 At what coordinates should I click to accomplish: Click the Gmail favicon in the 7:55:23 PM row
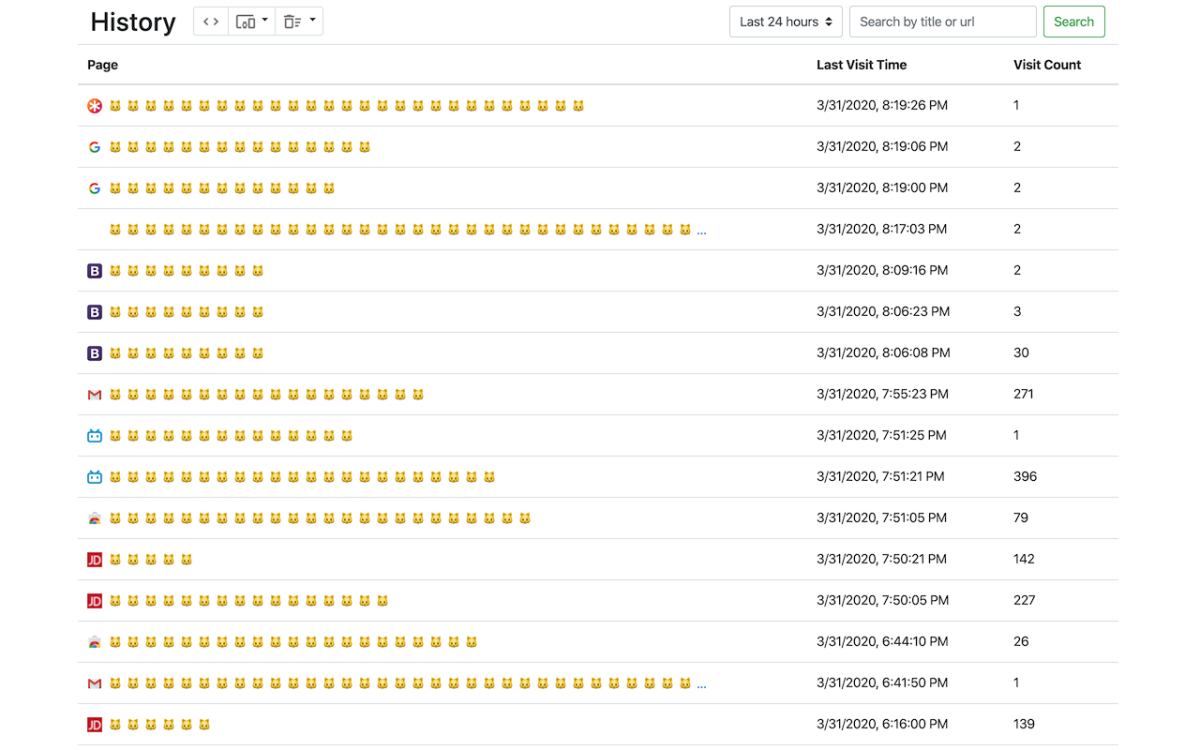[95, 395]
